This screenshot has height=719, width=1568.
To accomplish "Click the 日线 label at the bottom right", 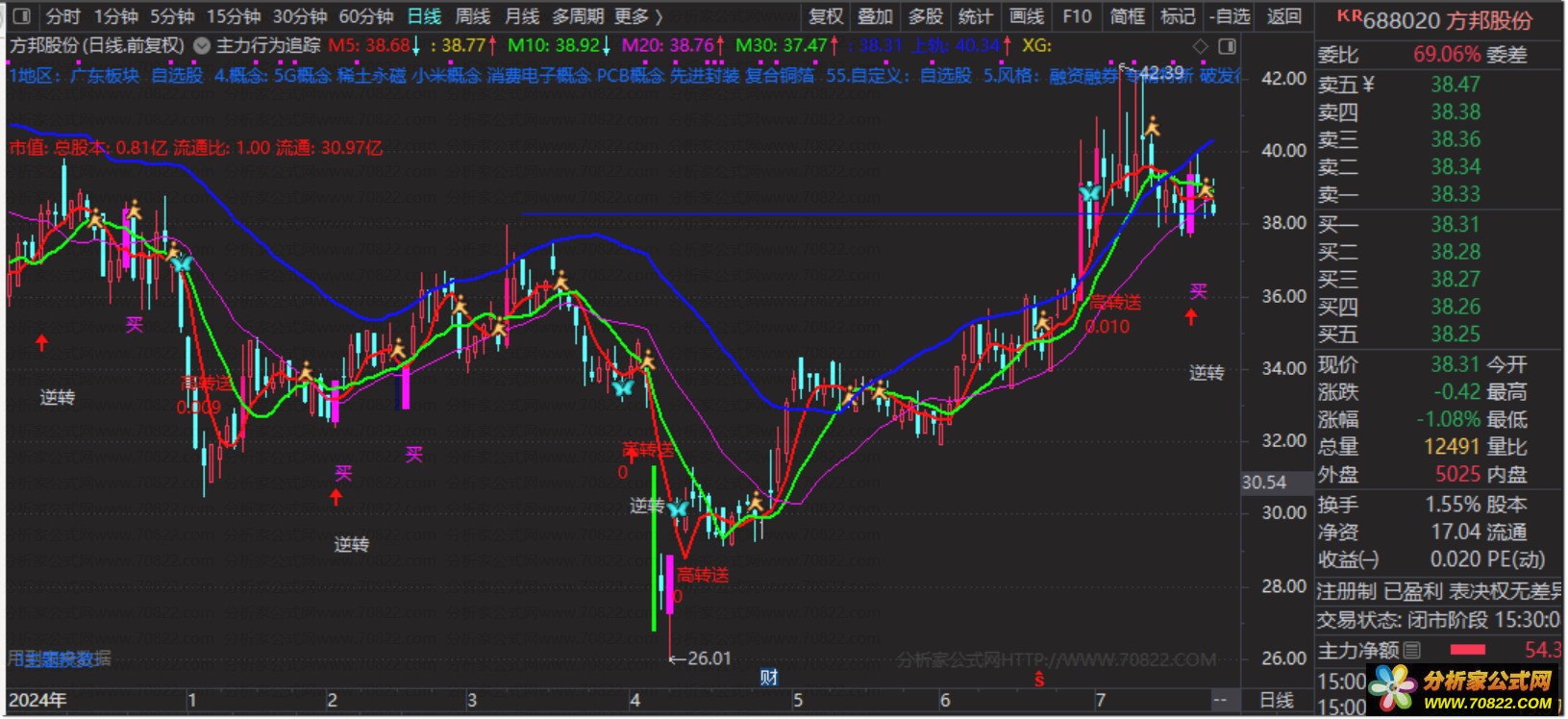I will coord(1278,701).
